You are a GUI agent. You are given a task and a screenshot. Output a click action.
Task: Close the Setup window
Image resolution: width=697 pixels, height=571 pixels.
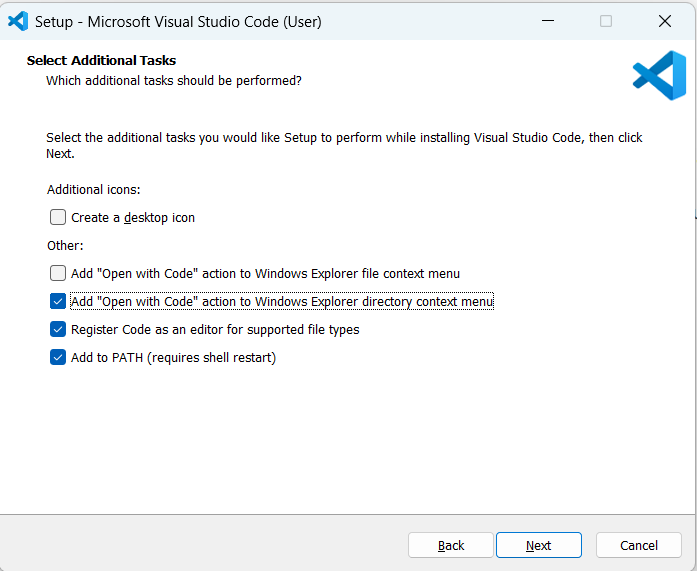665,21
